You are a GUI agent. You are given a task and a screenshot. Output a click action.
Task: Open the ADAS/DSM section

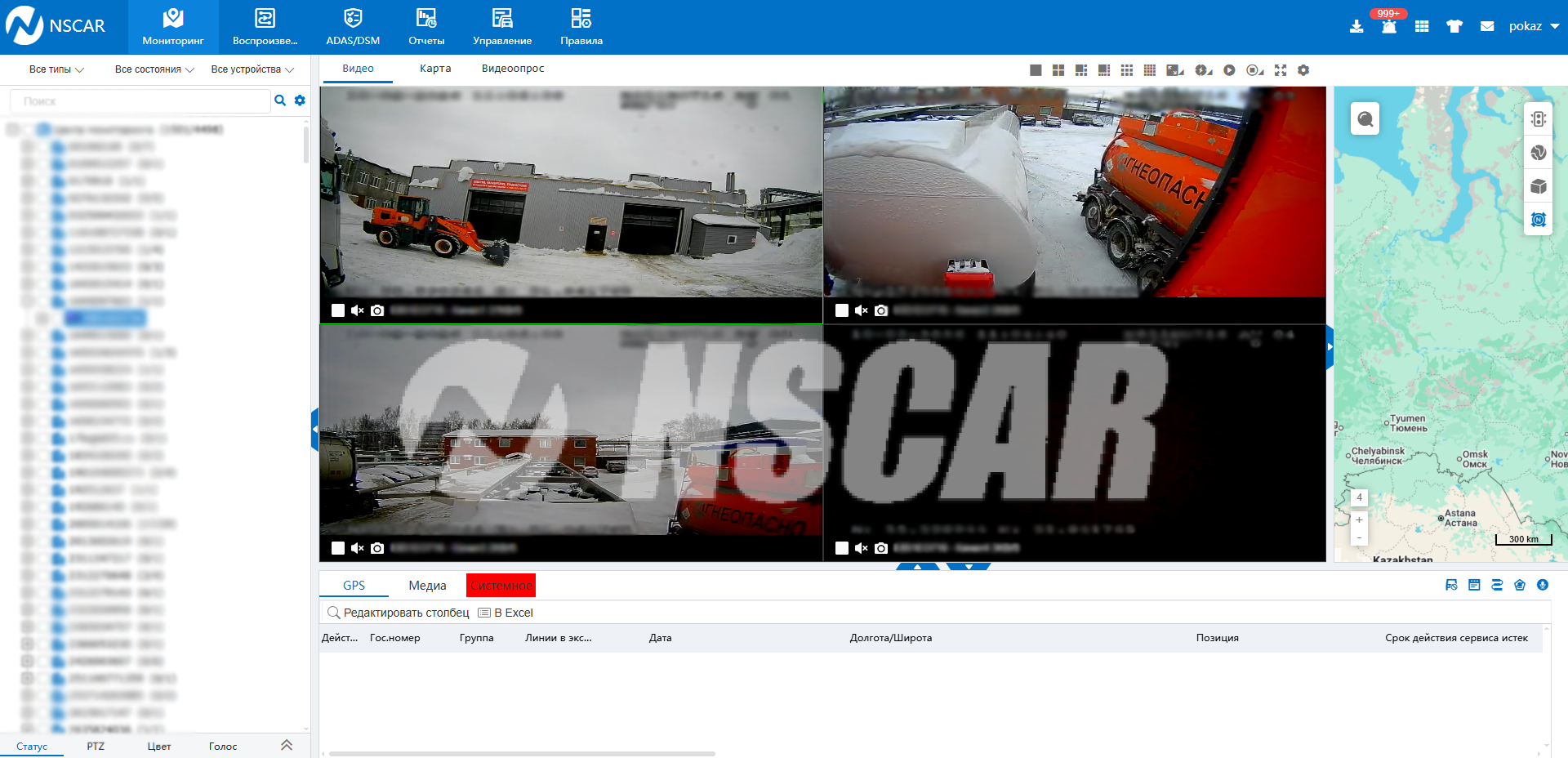353,27
